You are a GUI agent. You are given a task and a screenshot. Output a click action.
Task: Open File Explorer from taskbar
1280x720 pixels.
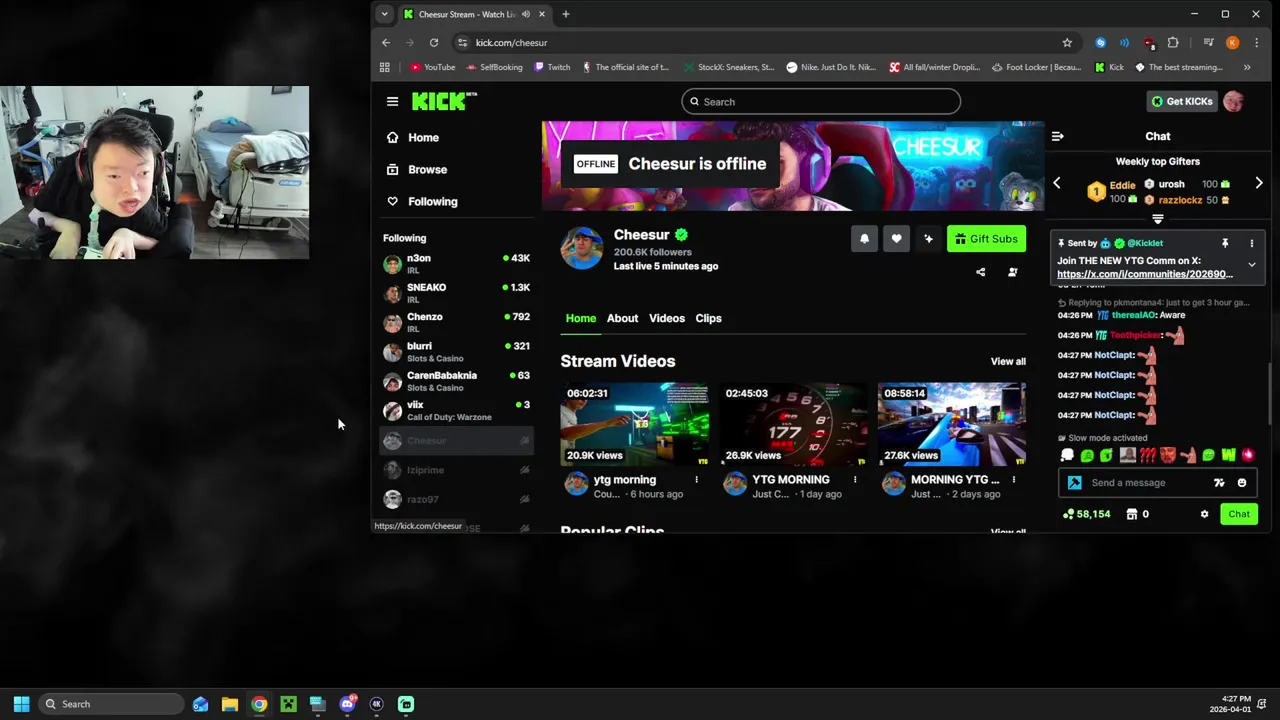[x=230, y=704]
